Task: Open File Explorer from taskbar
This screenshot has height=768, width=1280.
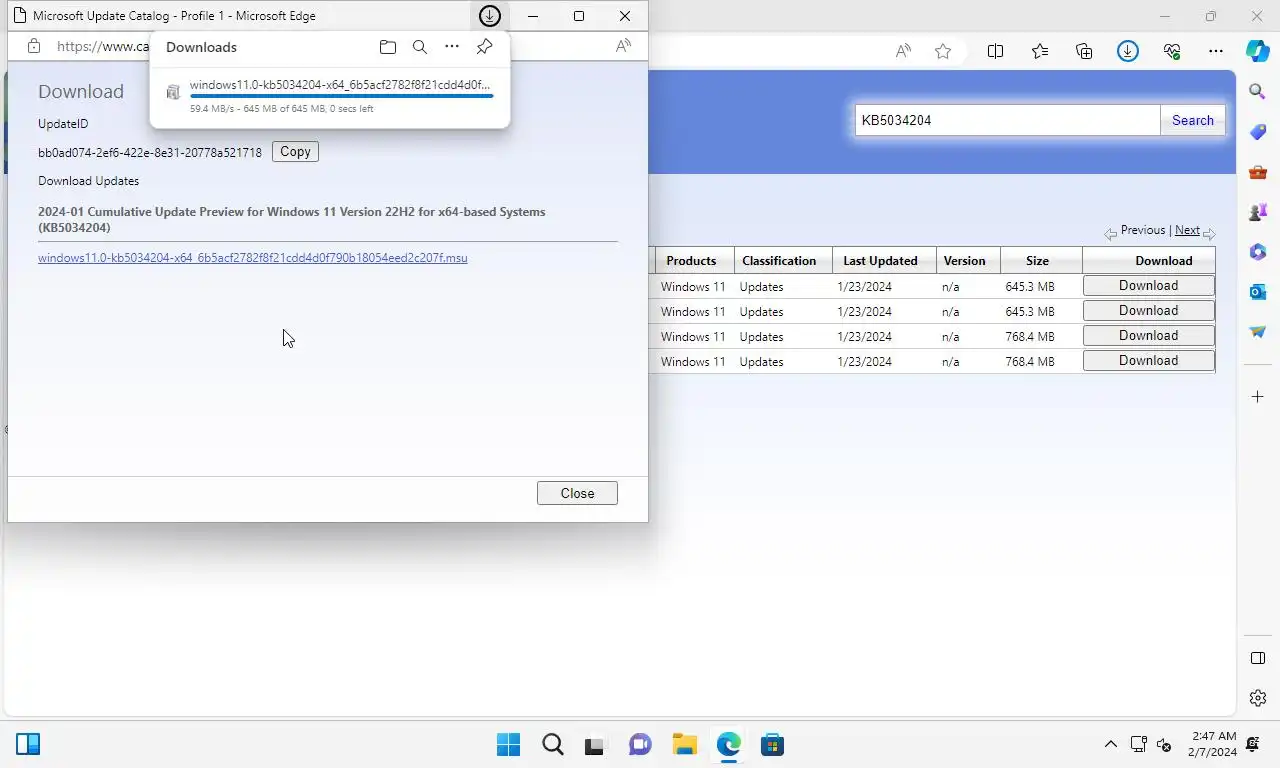Action: [684, 744]
